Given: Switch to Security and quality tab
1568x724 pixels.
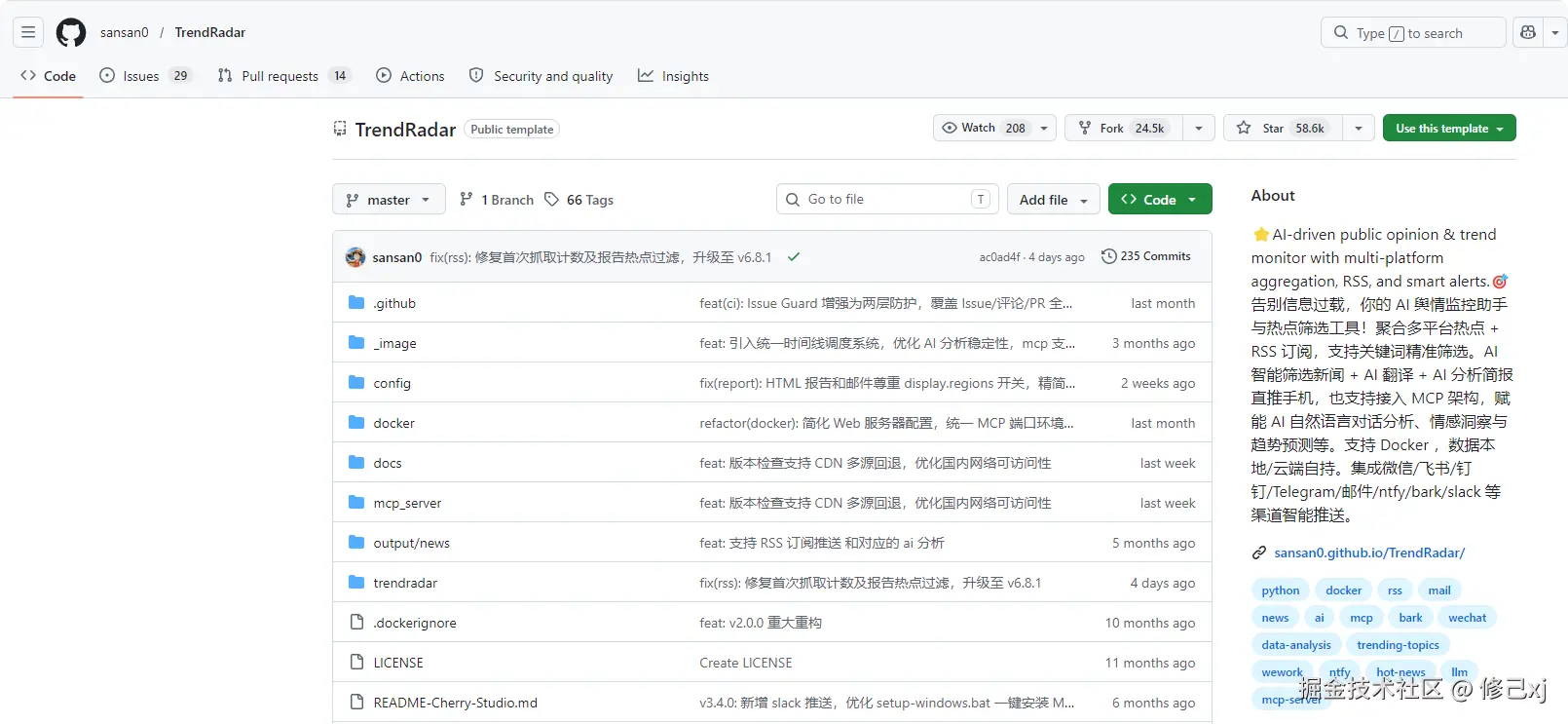Looking at the screenshot, I should (541, 76).
